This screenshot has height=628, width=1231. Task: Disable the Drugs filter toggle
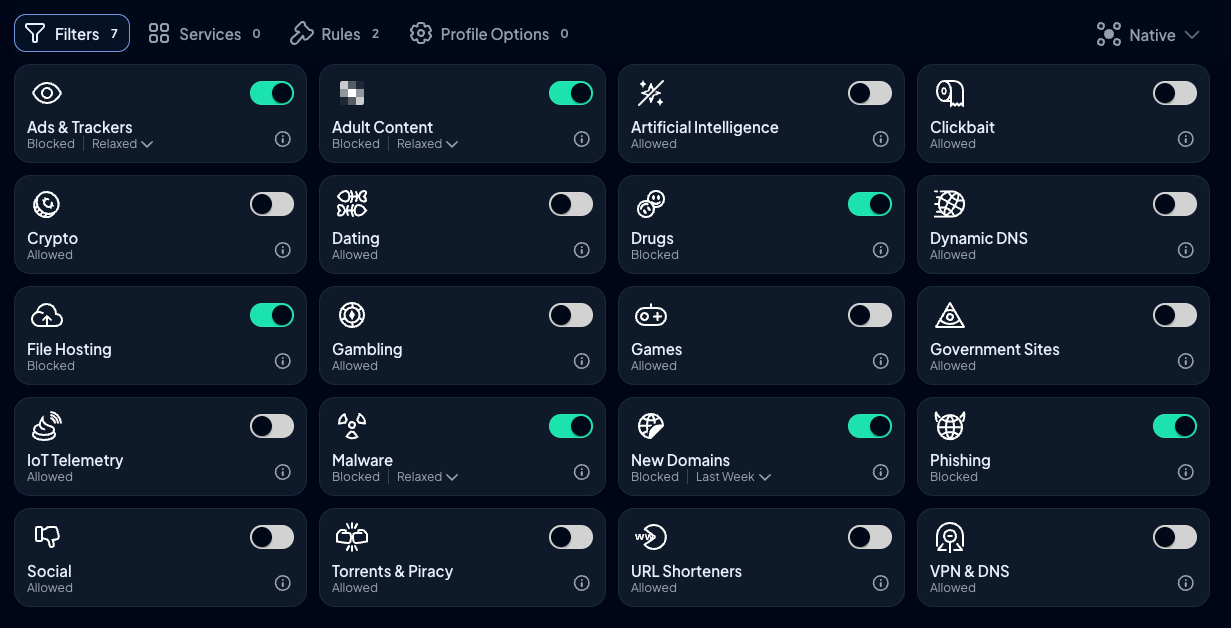[870, 204]
